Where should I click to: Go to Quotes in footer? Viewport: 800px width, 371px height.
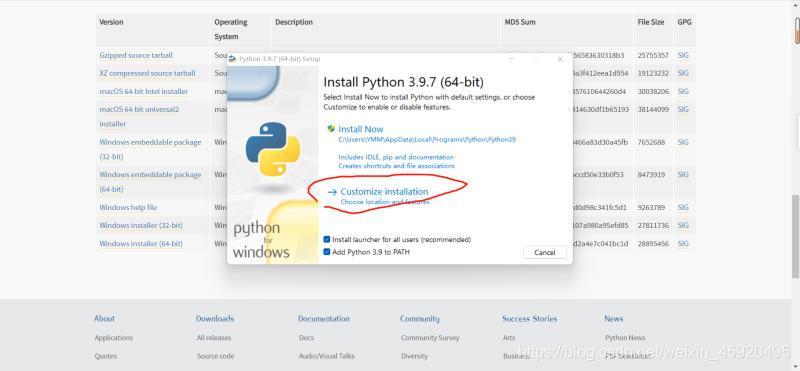coord(106,356)
